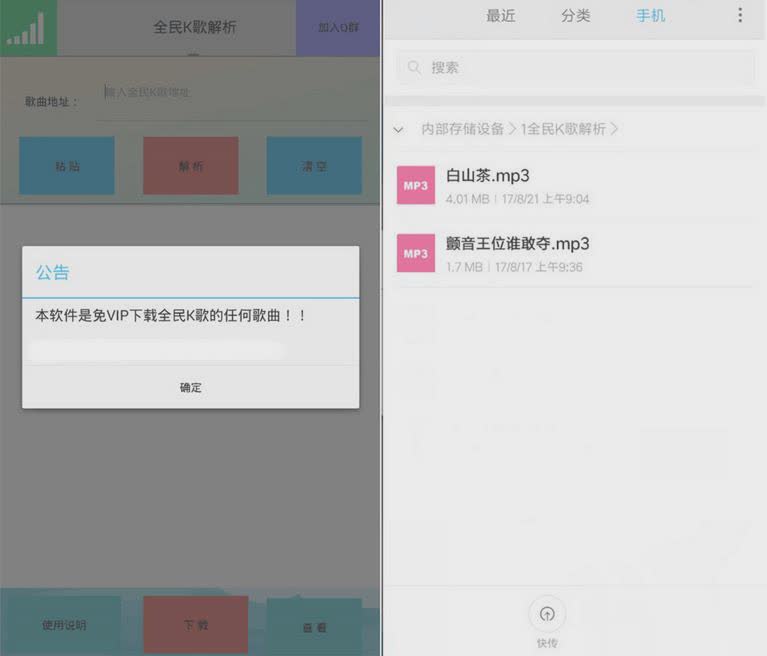Image resolution: width=767 pixels, height=656 pixels.
Task: Switch to the 最近 tab
Action: 500,16
